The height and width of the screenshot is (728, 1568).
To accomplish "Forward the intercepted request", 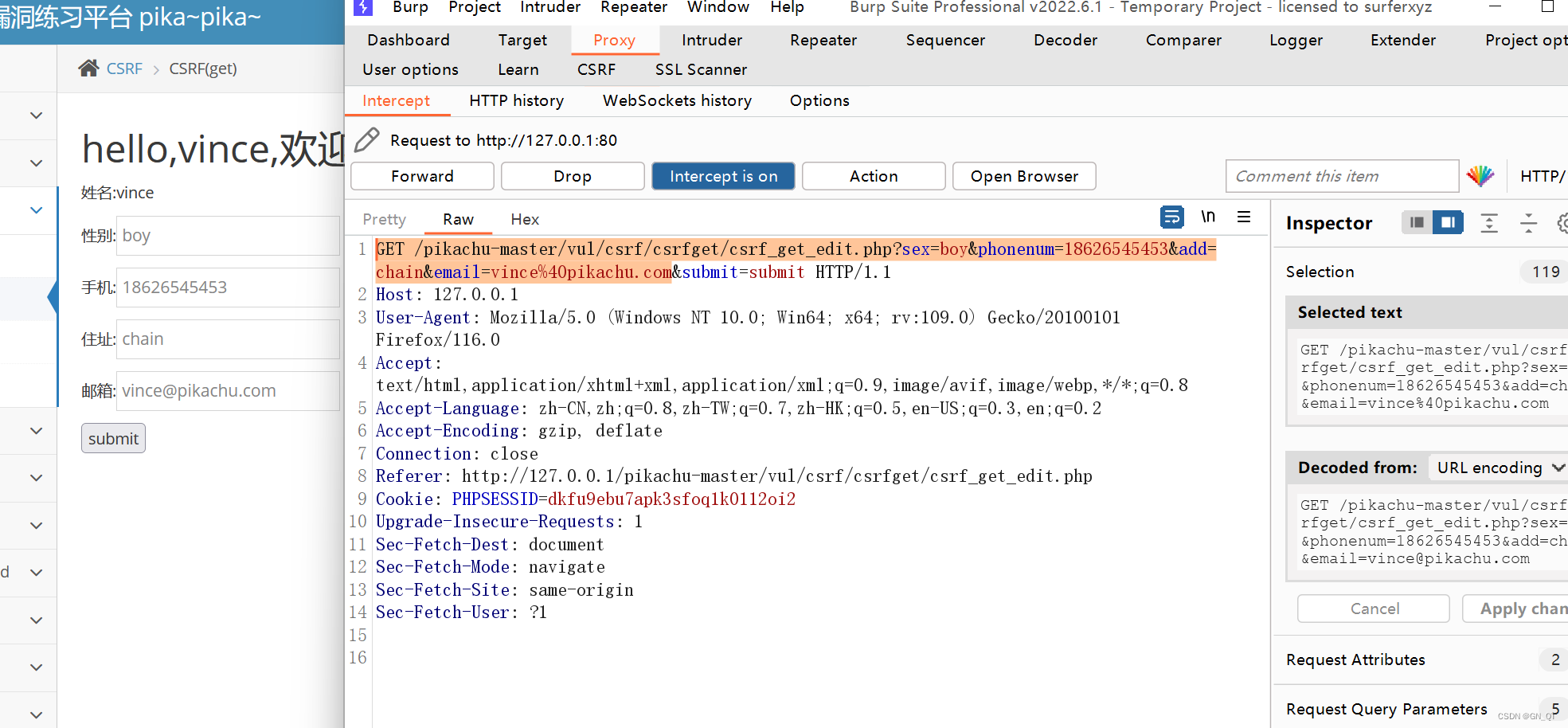I will [x=422, y=176].
